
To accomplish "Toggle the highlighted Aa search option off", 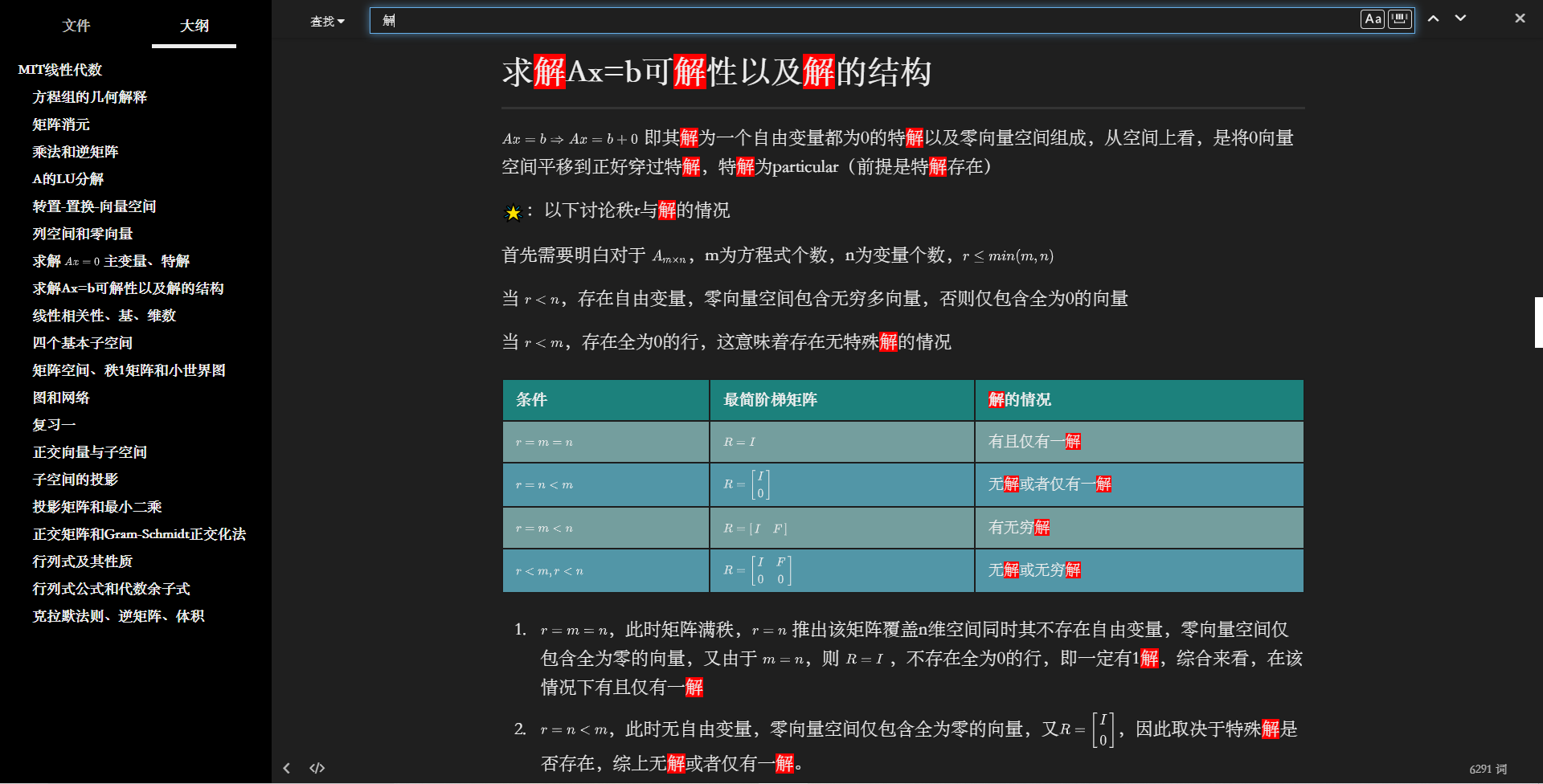I will pyautogui.click(x=1373, y=19).
